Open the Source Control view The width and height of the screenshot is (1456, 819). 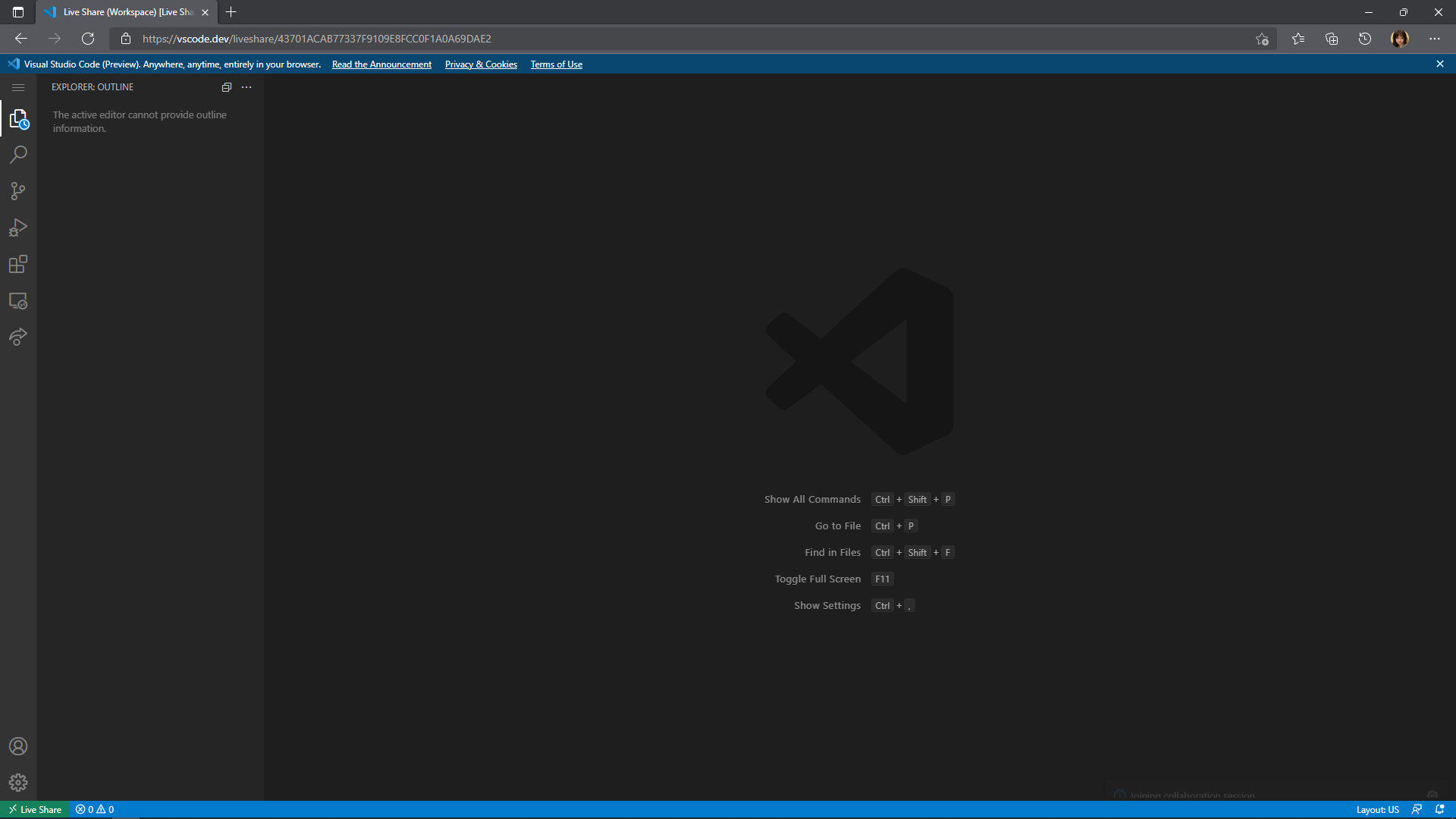point(18,191)
